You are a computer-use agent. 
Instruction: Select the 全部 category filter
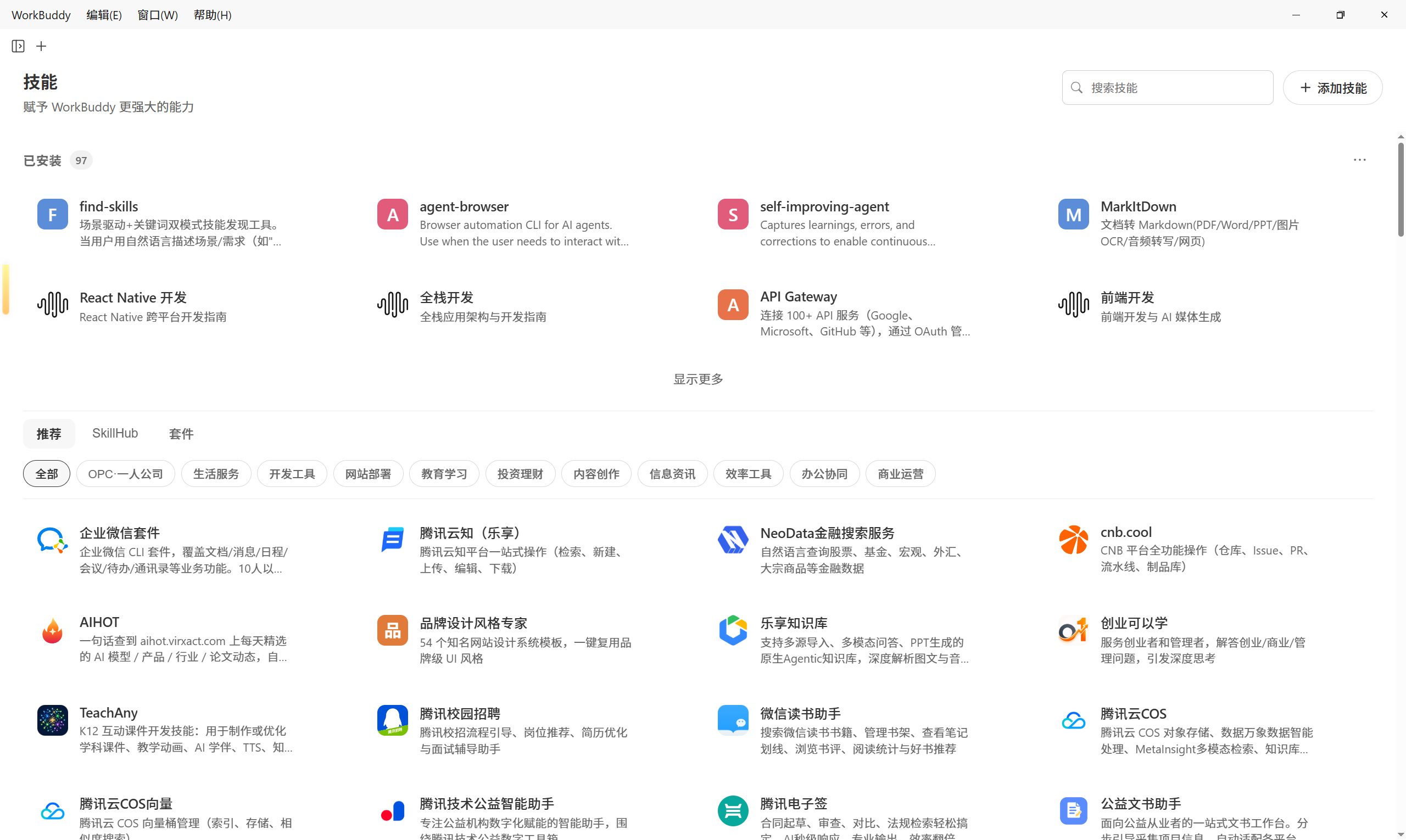tap(47, 474)
